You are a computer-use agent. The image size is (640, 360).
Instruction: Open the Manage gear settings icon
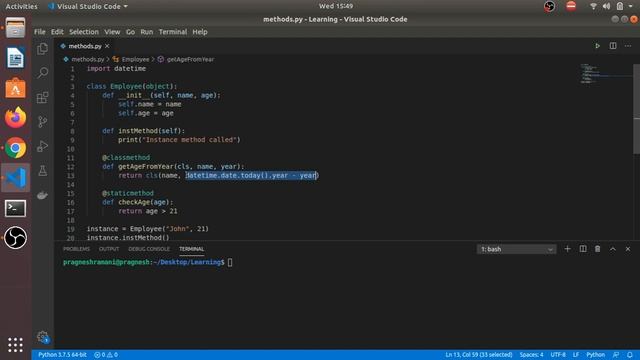pos(42,337)
